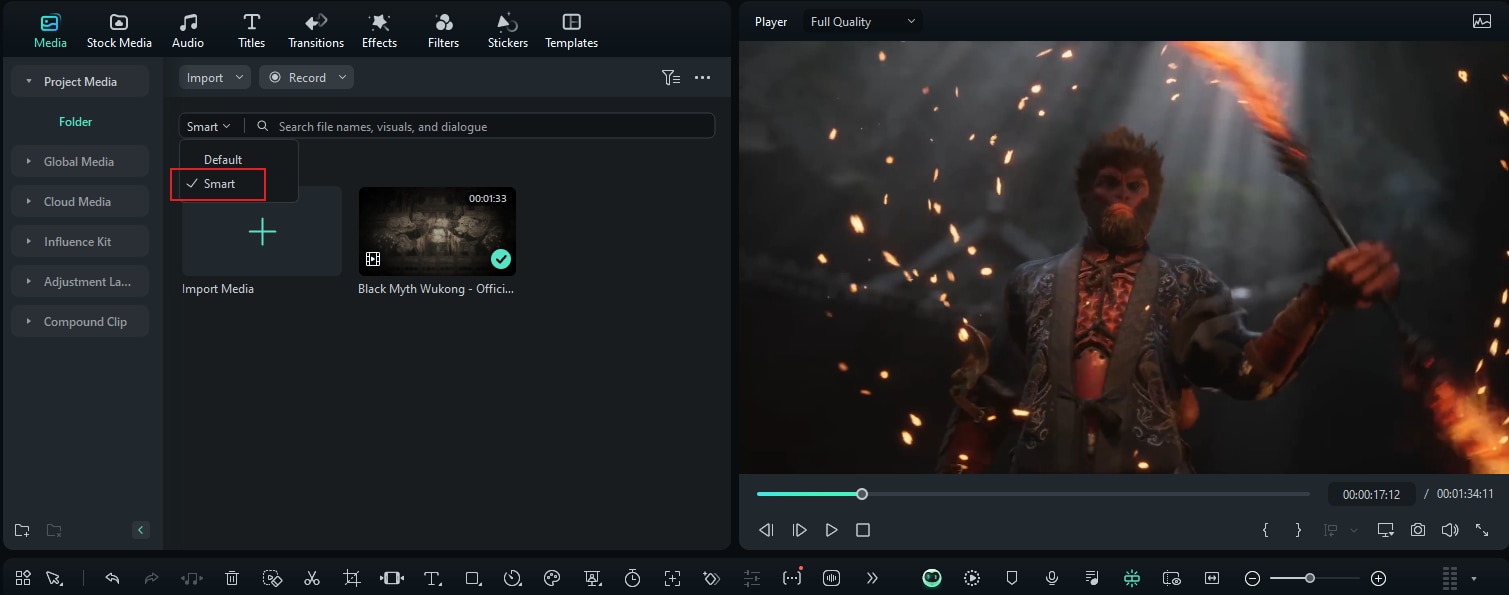
Task: Open the Full Quality player dropdown
Action: (x=863, y=21)
